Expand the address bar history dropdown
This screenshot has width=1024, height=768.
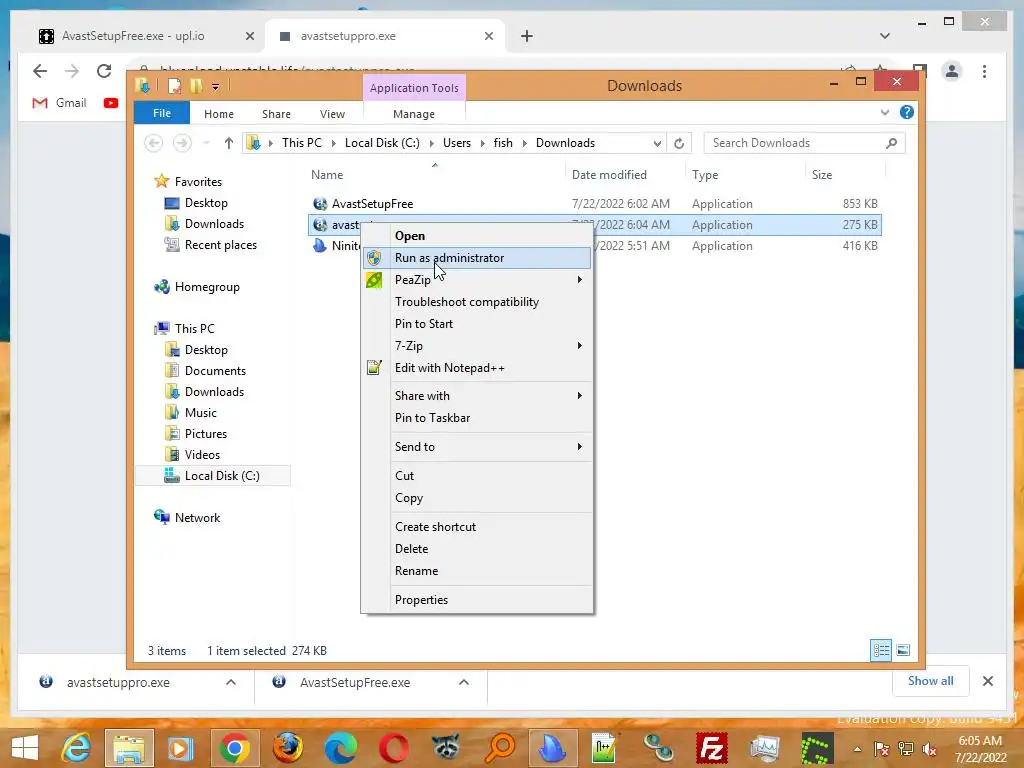(x=657, y=143)
